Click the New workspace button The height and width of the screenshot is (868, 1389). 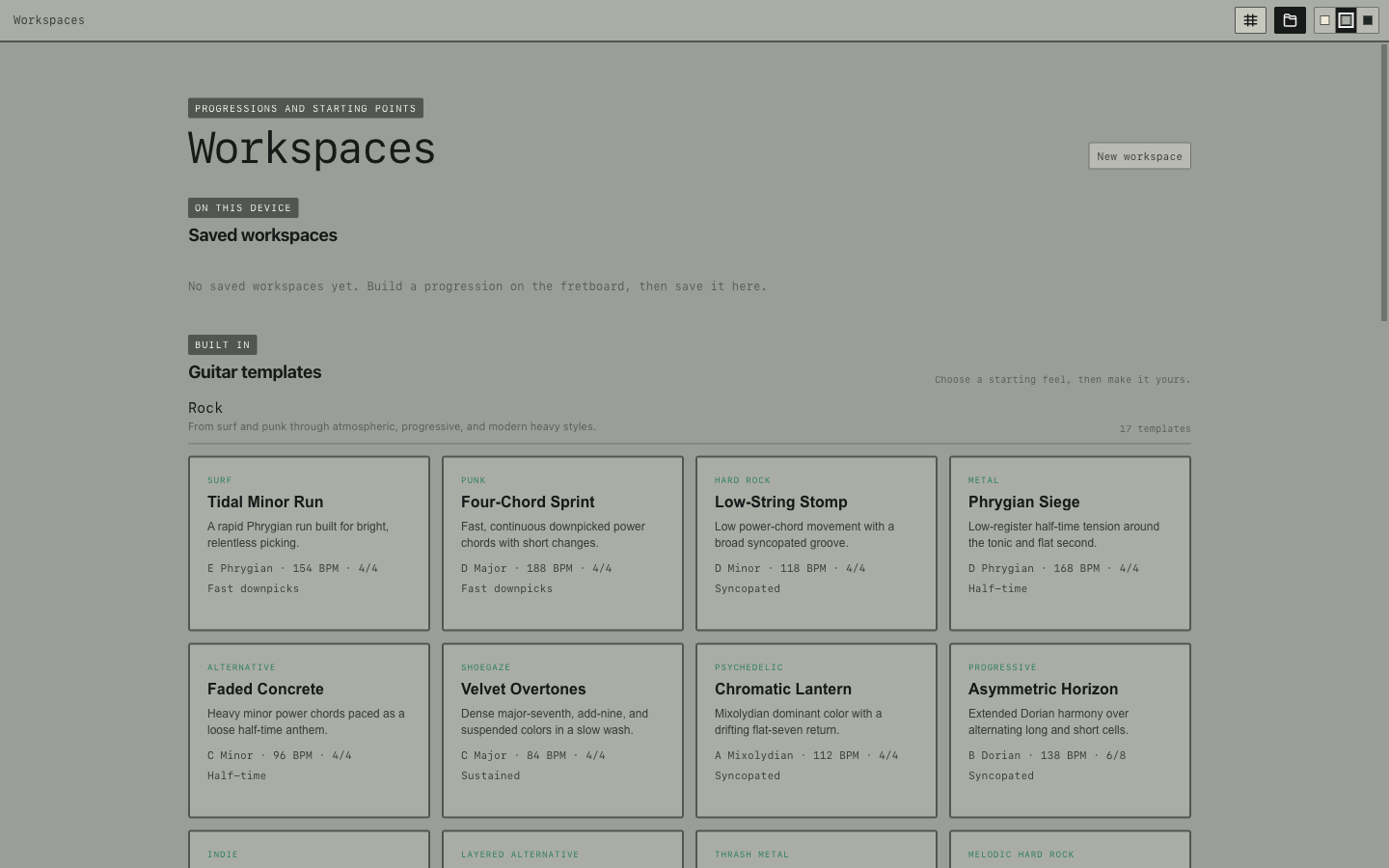1139,156
